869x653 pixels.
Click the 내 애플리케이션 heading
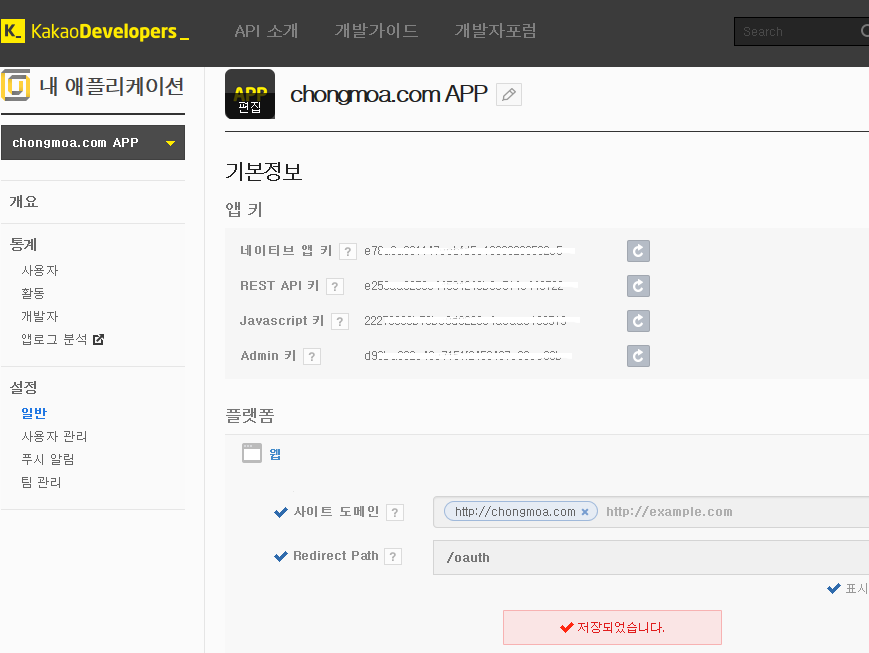(111, 86)
